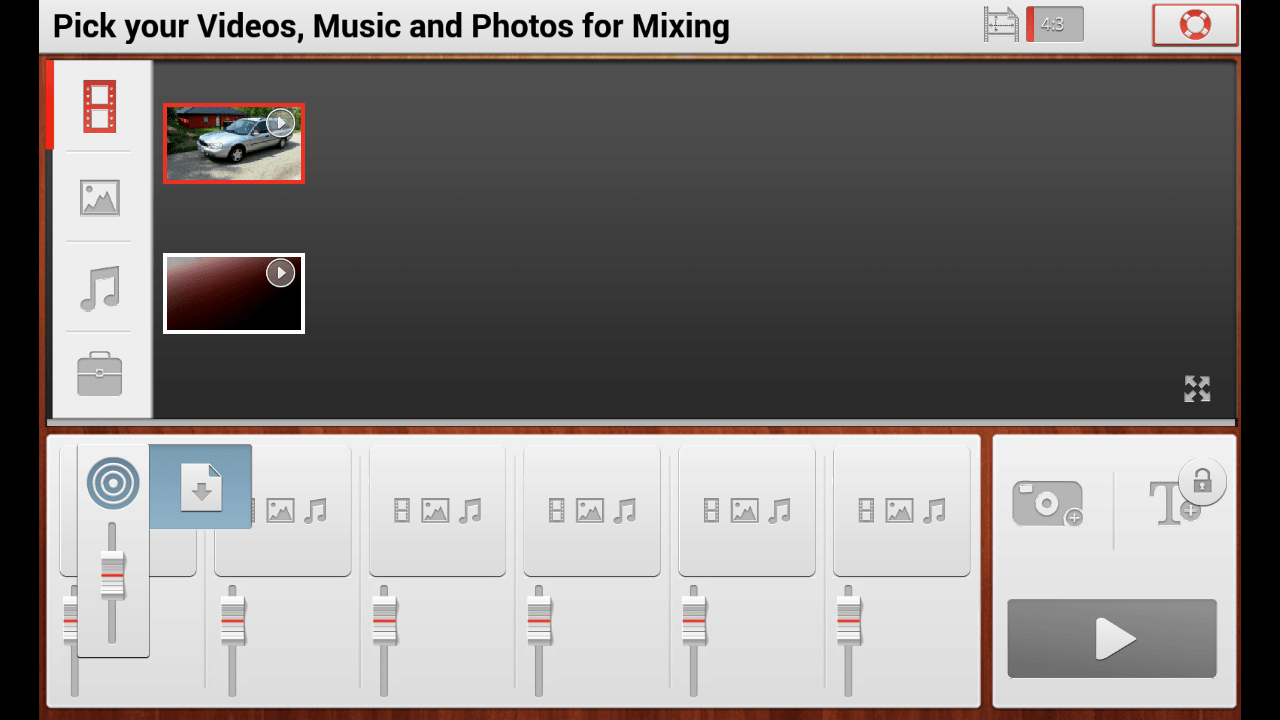Add a text title with T icon
The width and height of the screenshot is (1280, 720).
coord(1166,505)
